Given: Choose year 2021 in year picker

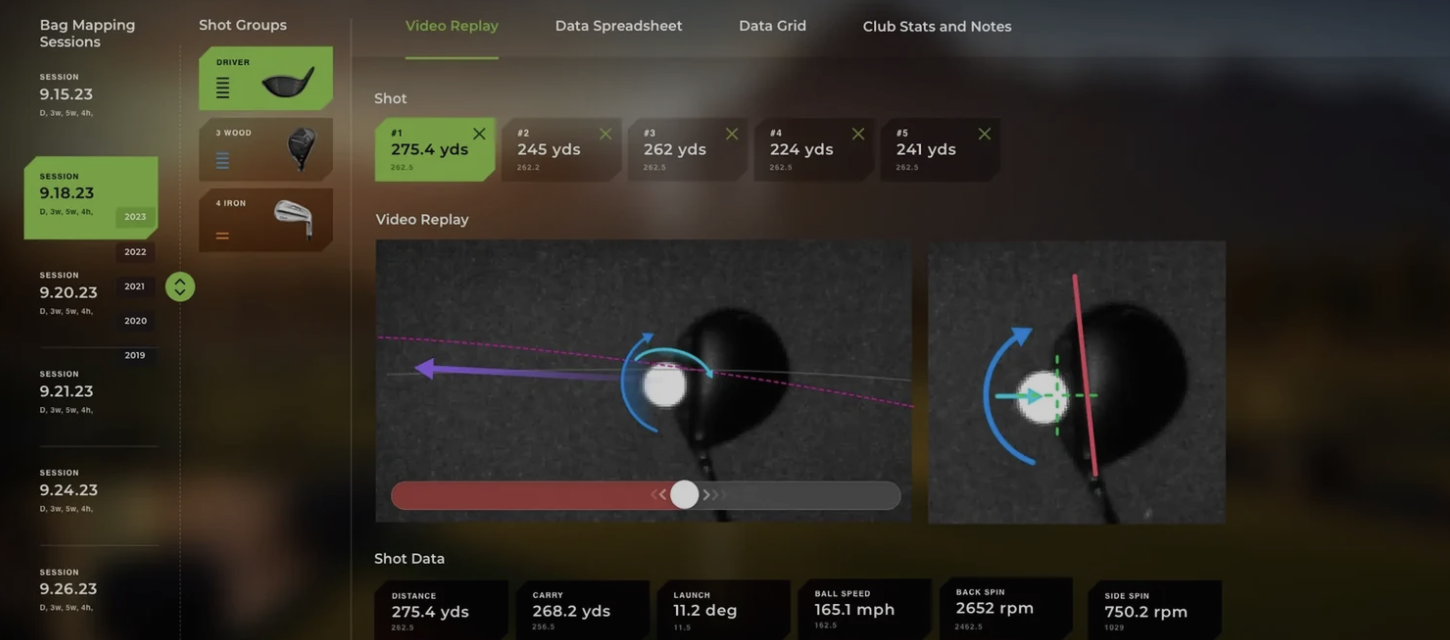Looking at the screenshot, I should pos(135,286).
